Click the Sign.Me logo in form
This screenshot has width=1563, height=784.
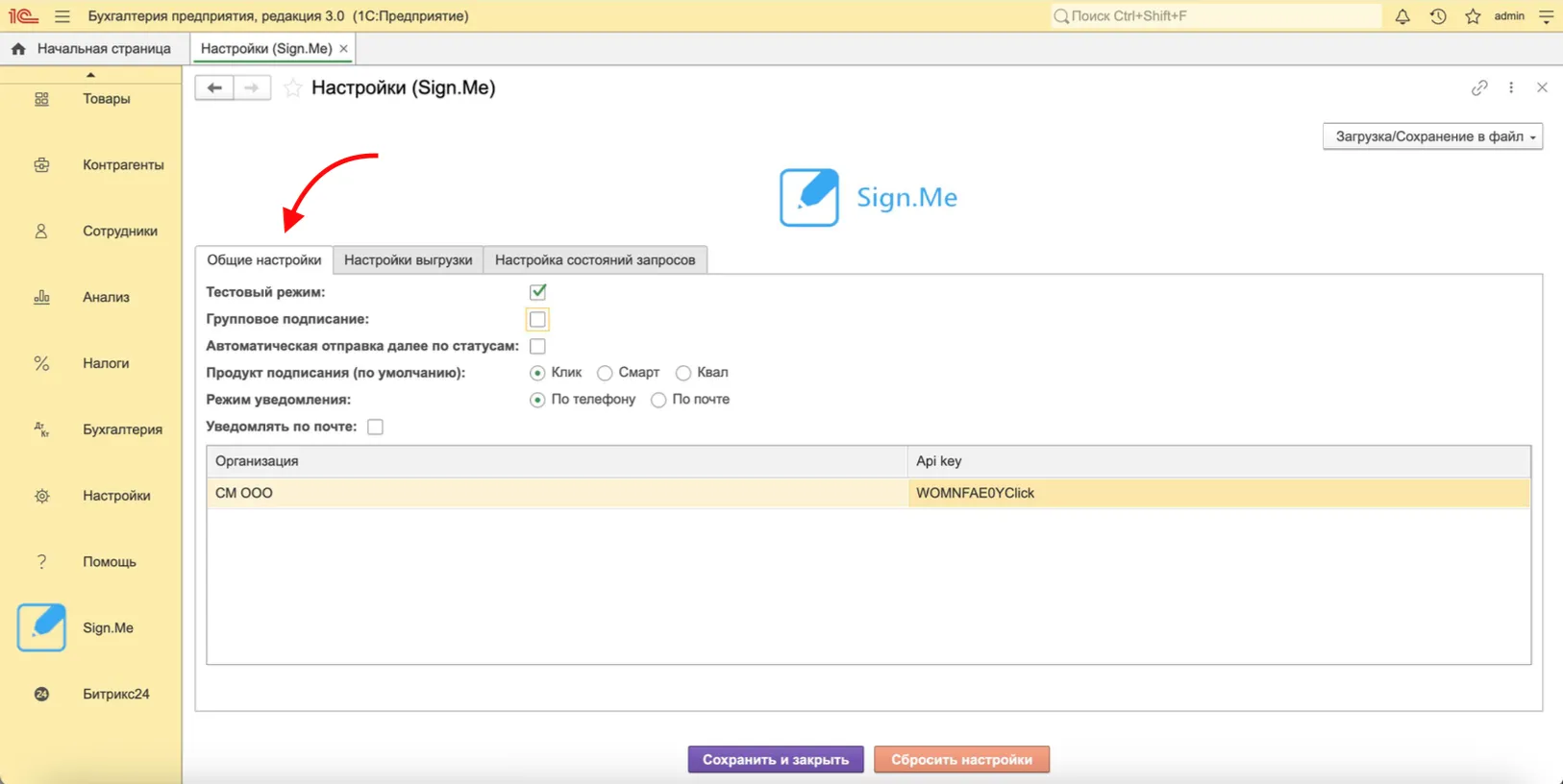868,197
